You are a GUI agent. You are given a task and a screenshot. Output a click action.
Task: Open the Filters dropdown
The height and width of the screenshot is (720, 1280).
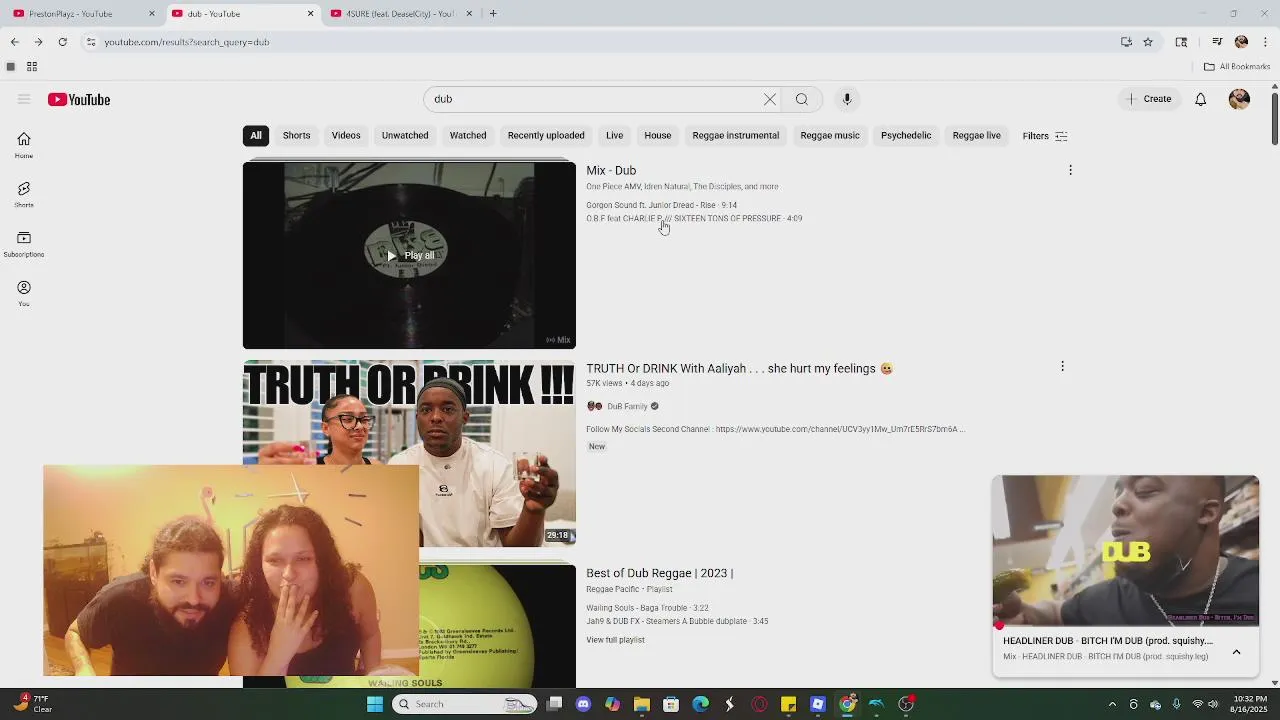1045,136
